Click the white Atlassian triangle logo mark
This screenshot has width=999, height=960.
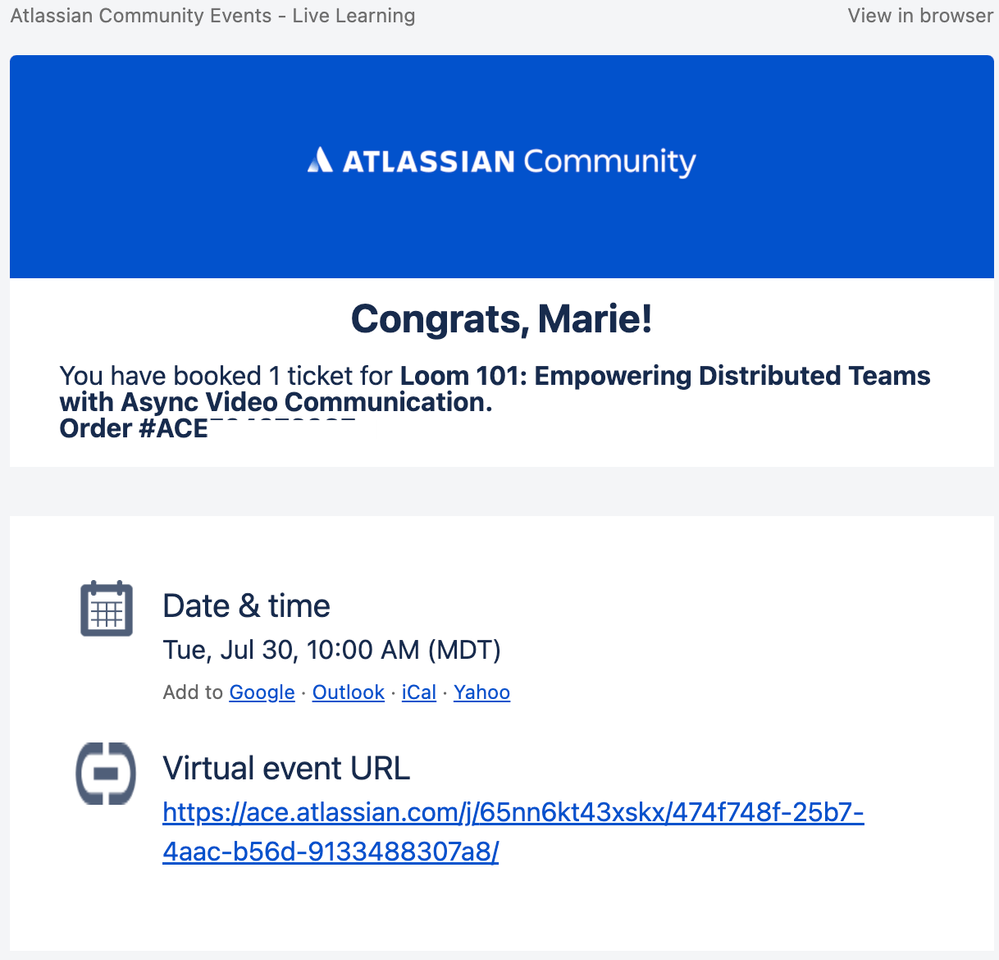tap(319, 159)
